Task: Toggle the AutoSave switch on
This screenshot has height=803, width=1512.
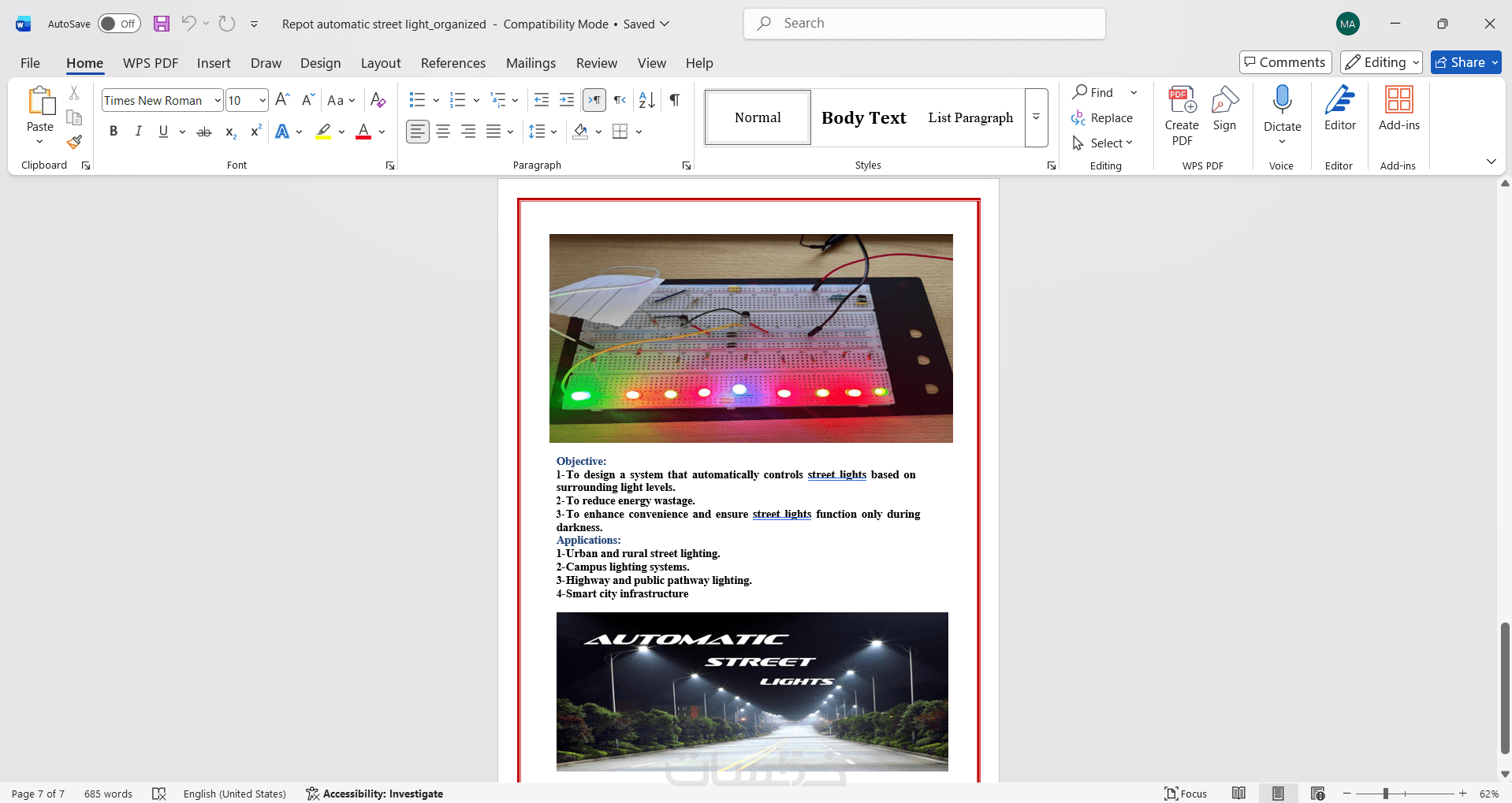Action: (119, 24)
